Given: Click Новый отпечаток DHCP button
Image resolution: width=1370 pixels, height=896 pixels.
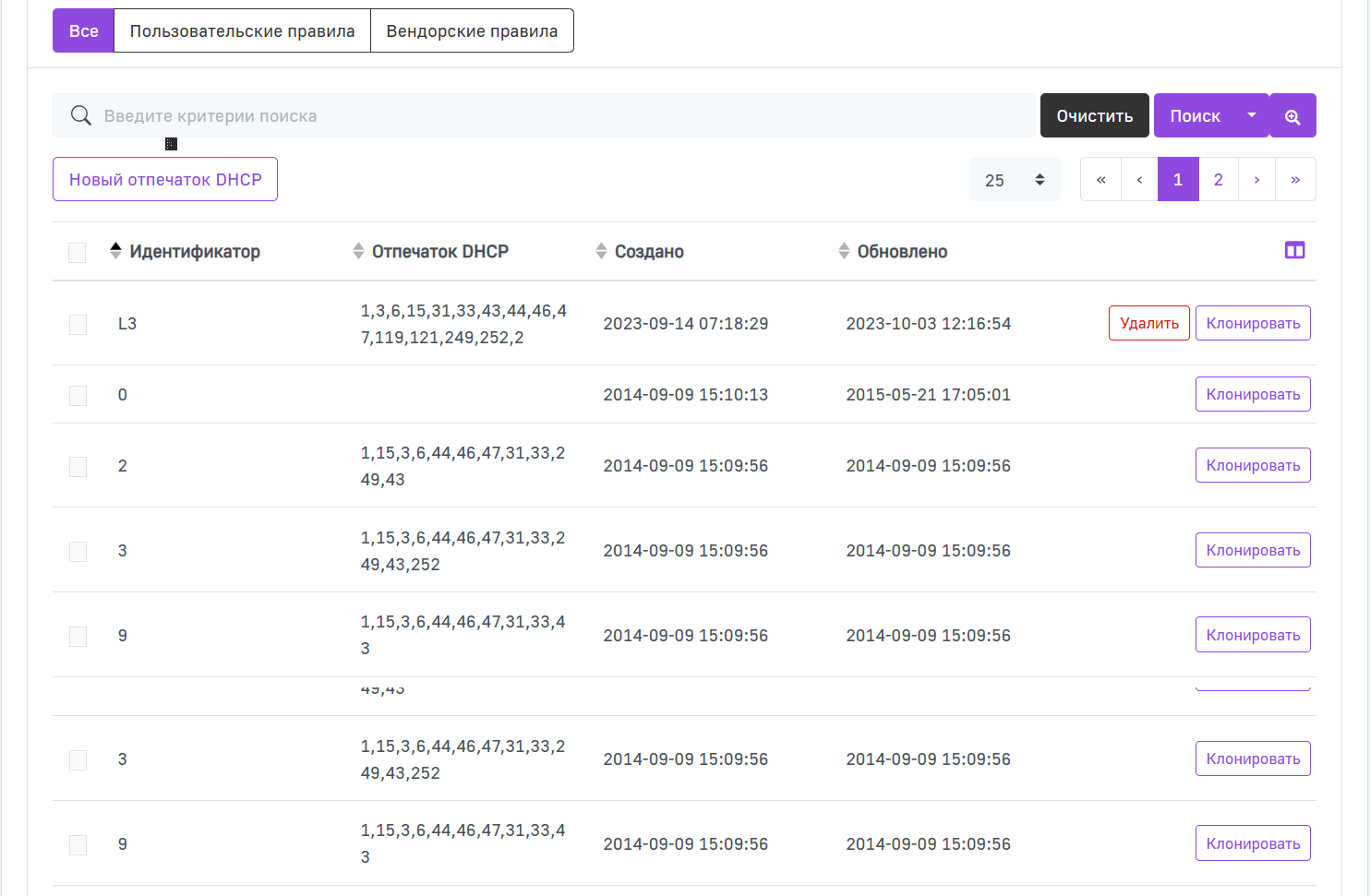Looking at the screenshot, I should 165,180.
